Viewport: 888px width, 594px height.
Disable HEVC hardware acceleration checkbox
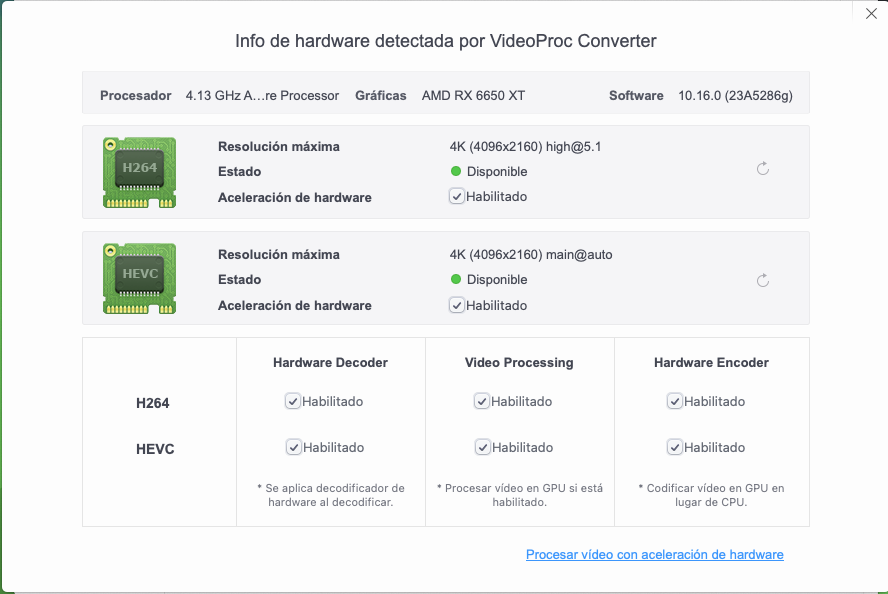(x=457, y=305)
